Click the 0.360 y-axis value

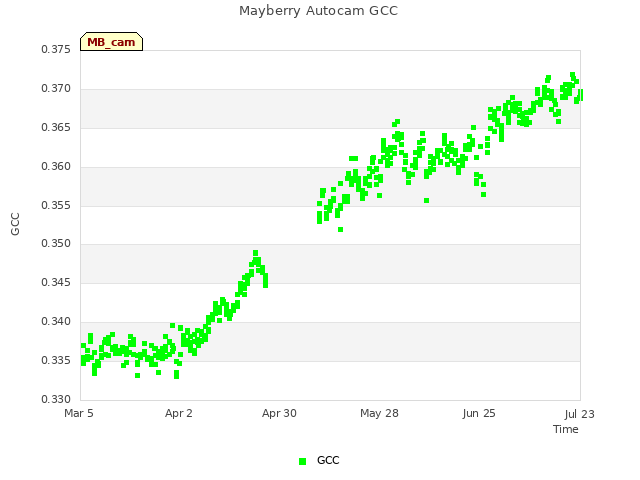(56, 166)
